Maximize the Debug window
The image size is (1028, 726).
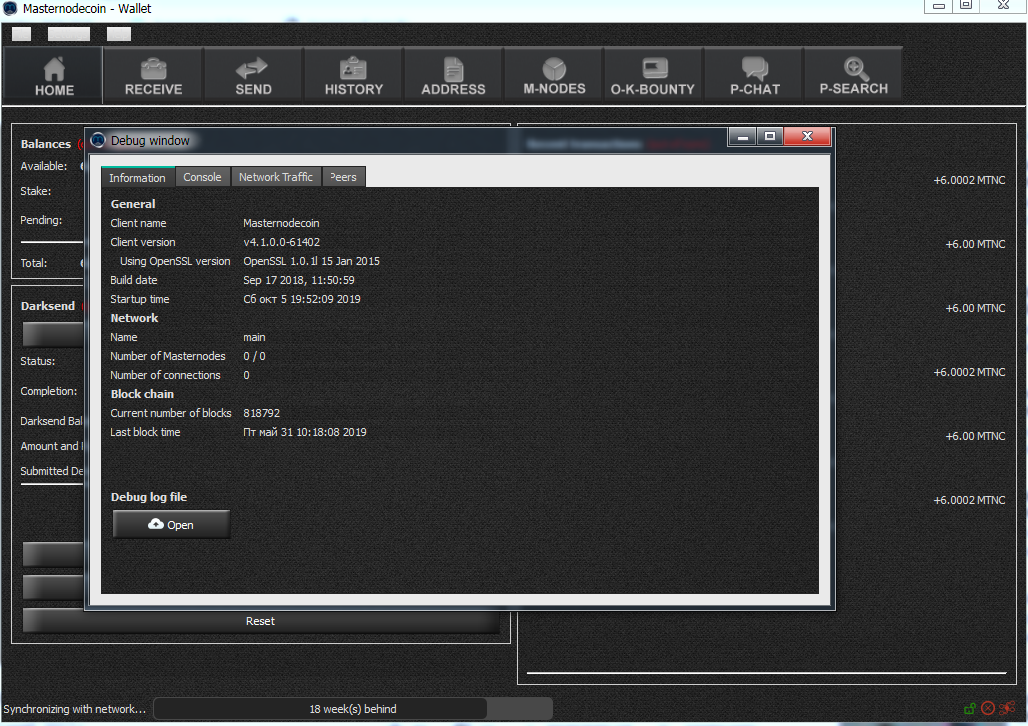pos(770,136)
